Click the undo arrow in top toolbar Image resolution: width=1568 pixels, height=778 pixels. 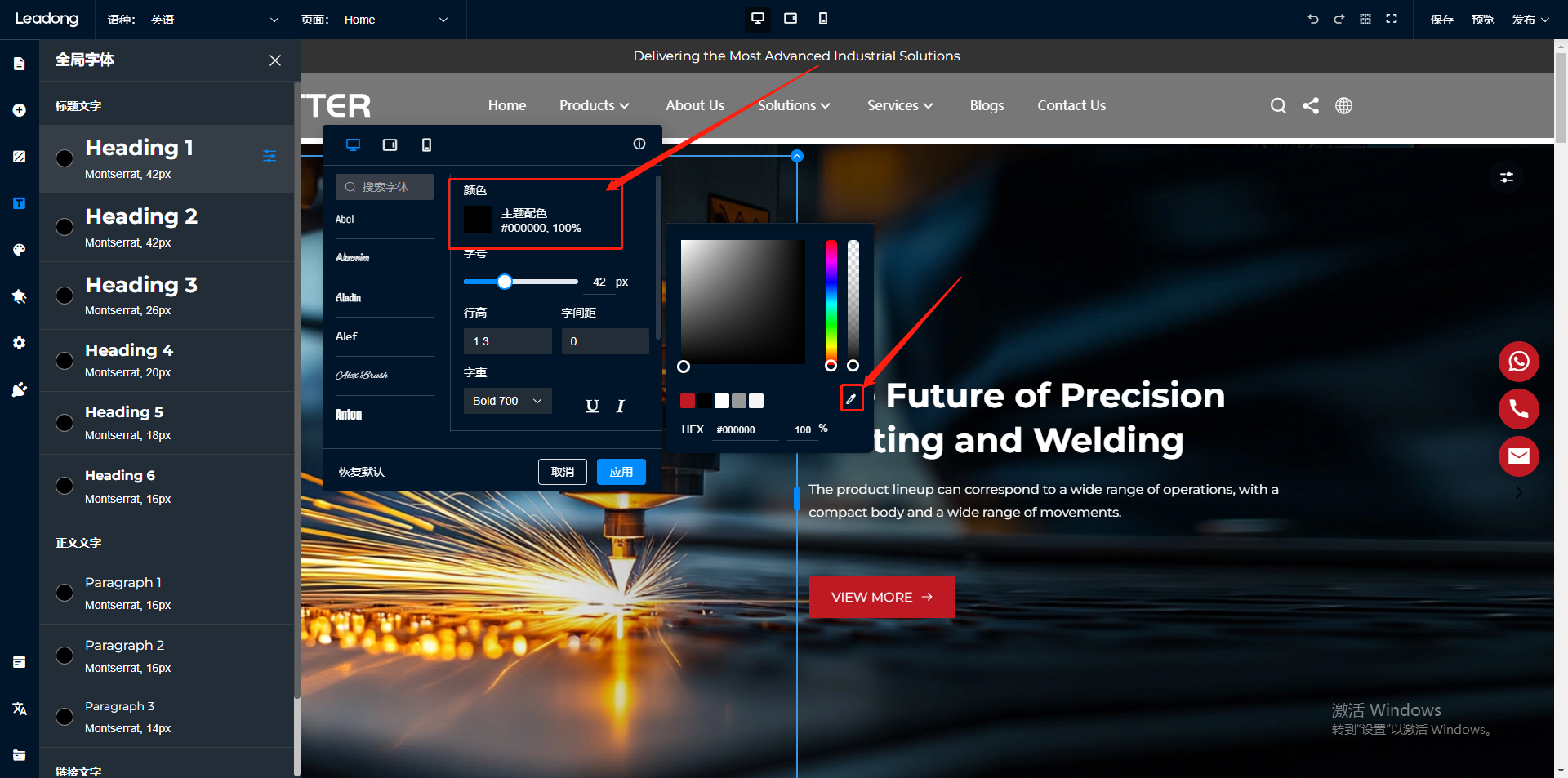(x=1313, y=19)
